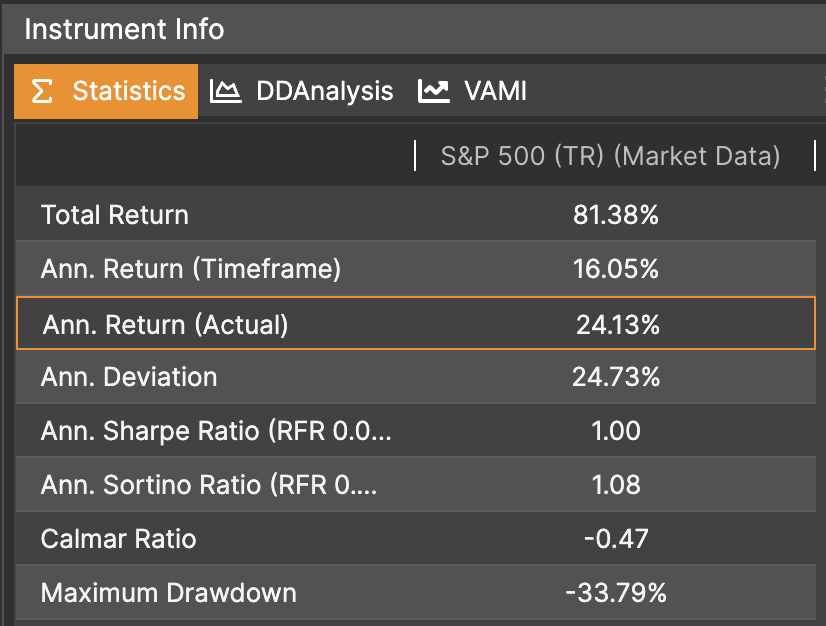Viewport: 826px width, 626px height.
Task: Click the VAMI line chart icon
Action: pos(434,92)
